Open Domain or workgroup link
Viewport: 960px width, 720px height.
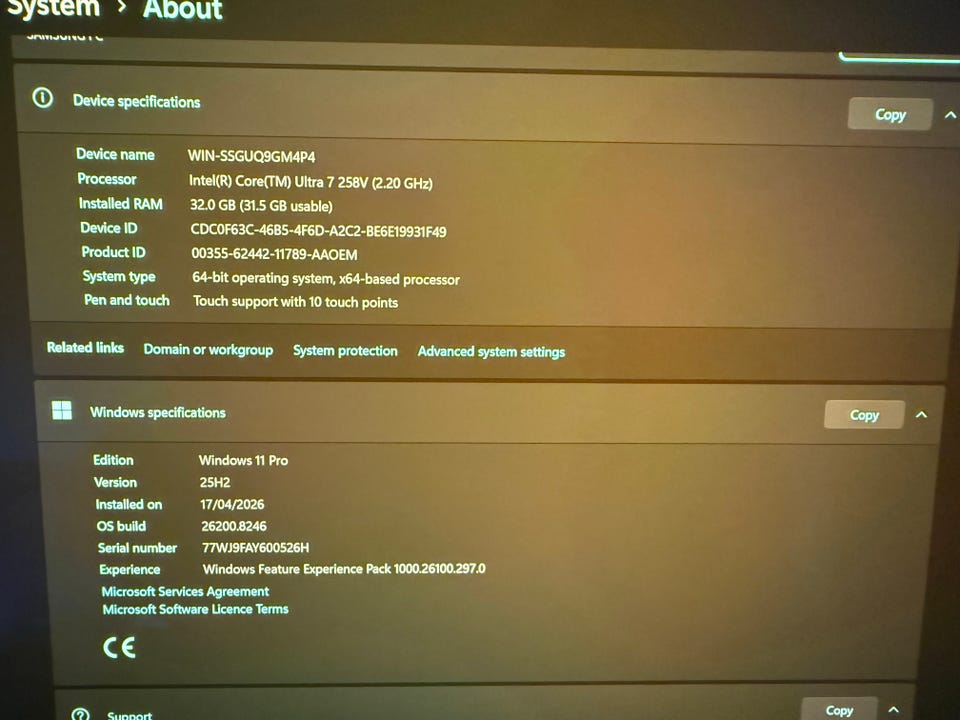tap(208, 350)
